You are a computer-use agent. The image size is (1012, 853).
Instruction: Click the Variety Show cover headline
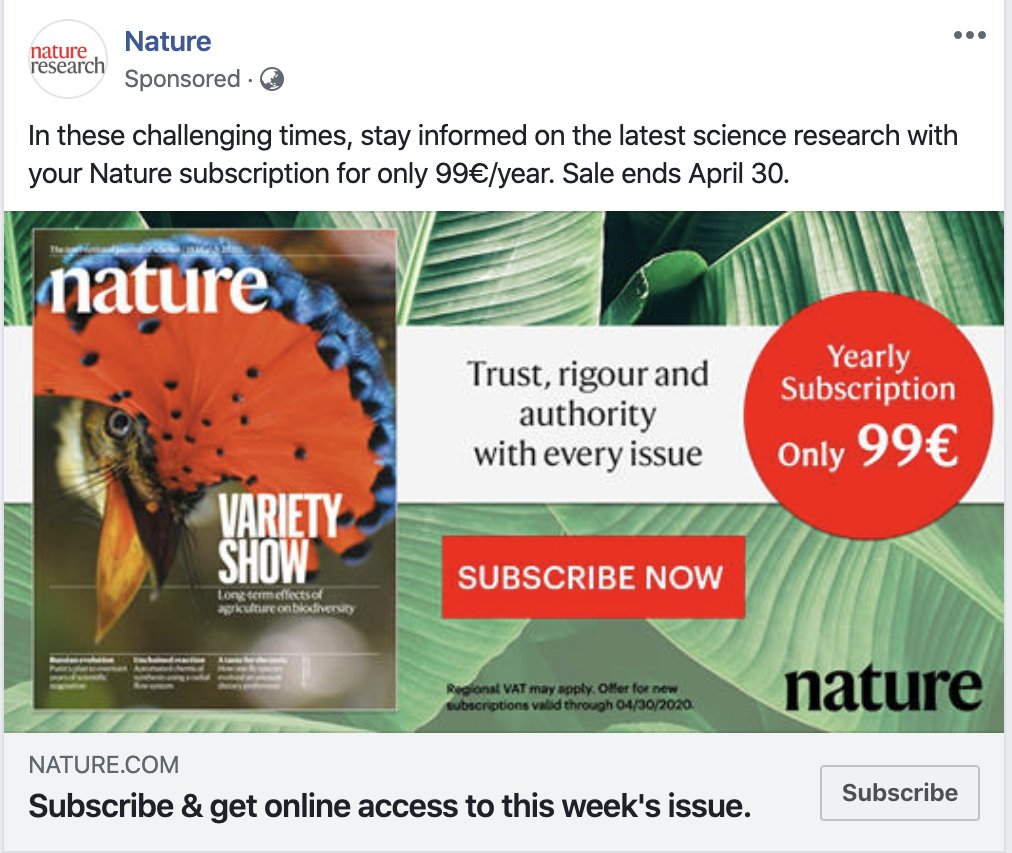tap(279, 540)
